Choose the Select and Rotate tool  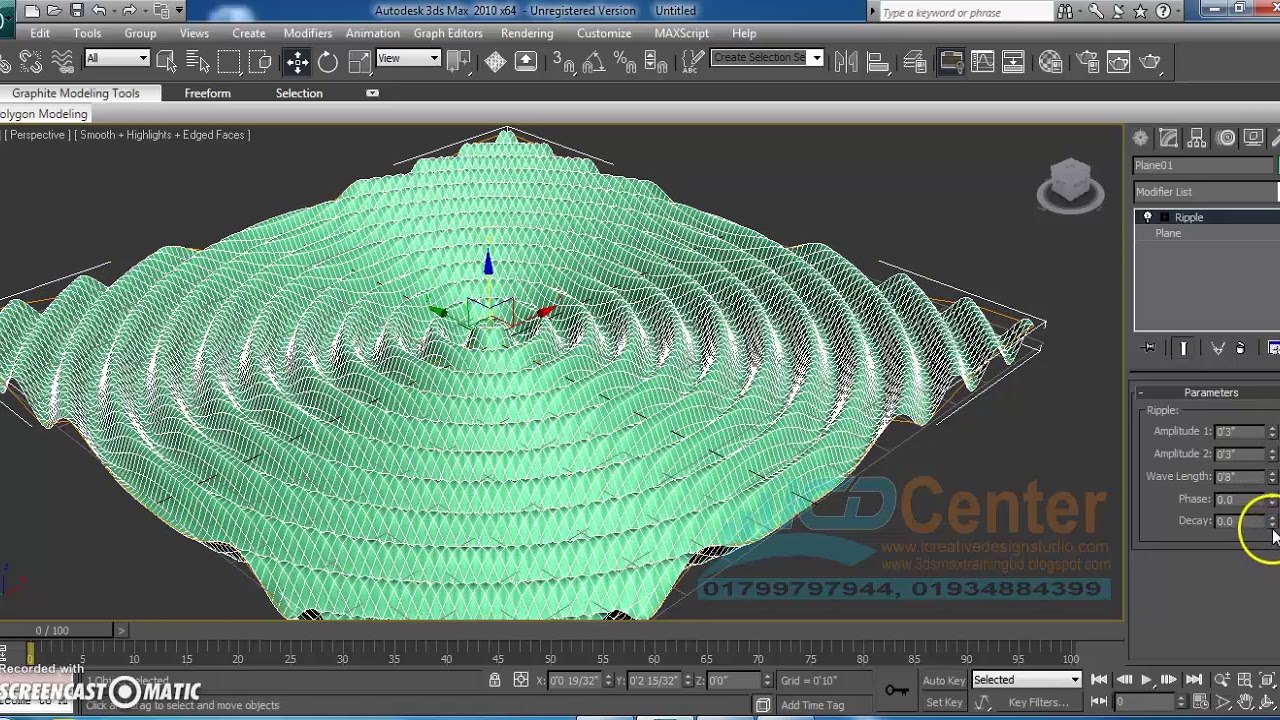click(x=328, y=62)
